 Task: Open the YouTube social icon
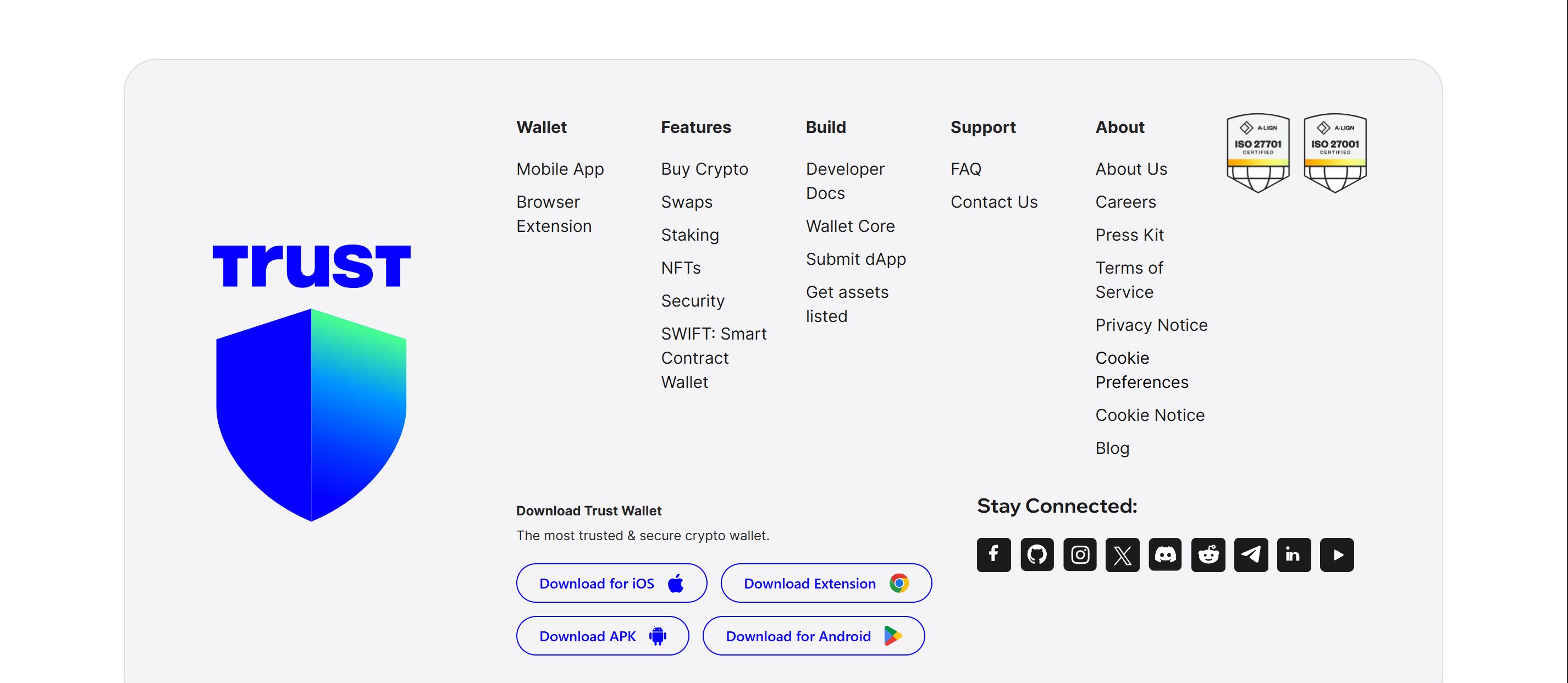click(x=1337, y=554)
